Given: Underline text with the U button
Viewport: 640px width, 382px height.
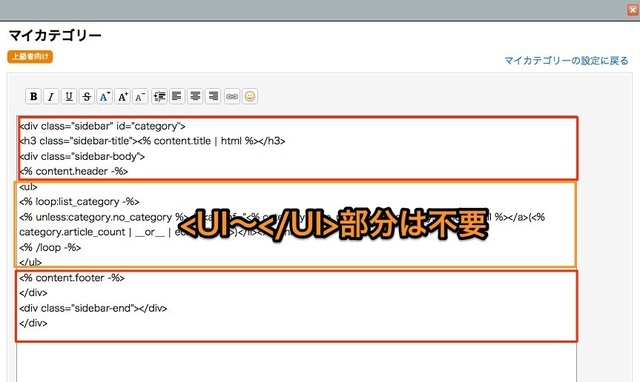Looking at the screenshot, I should 69,97.
